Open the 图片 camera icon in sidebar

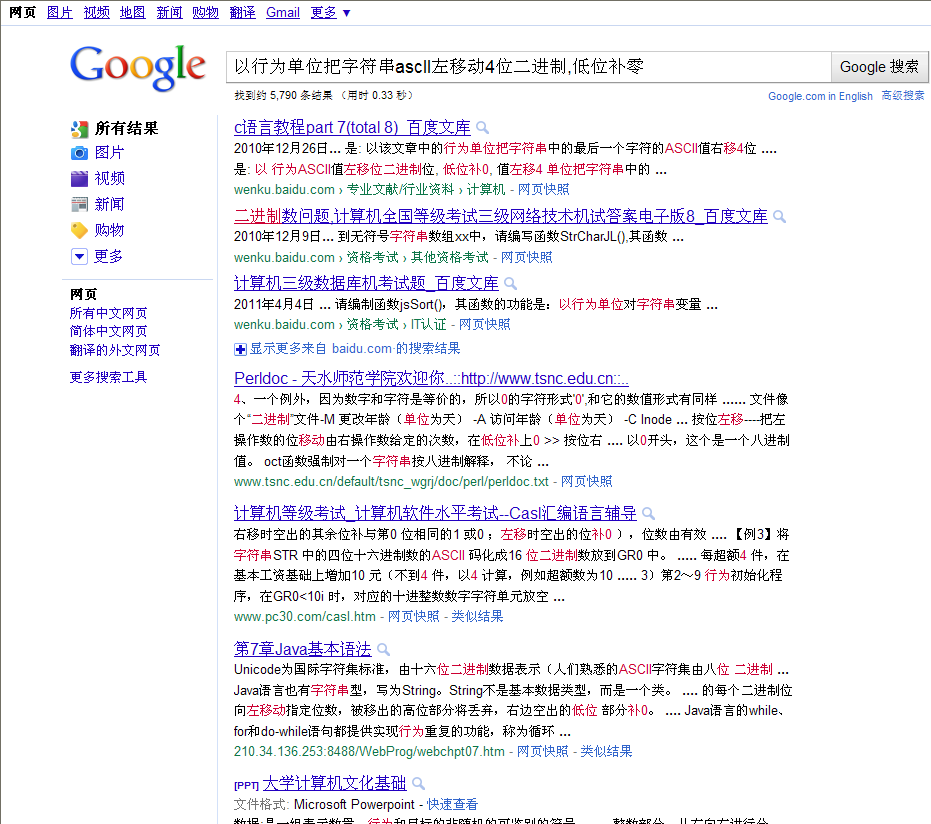tap(80, 153)
